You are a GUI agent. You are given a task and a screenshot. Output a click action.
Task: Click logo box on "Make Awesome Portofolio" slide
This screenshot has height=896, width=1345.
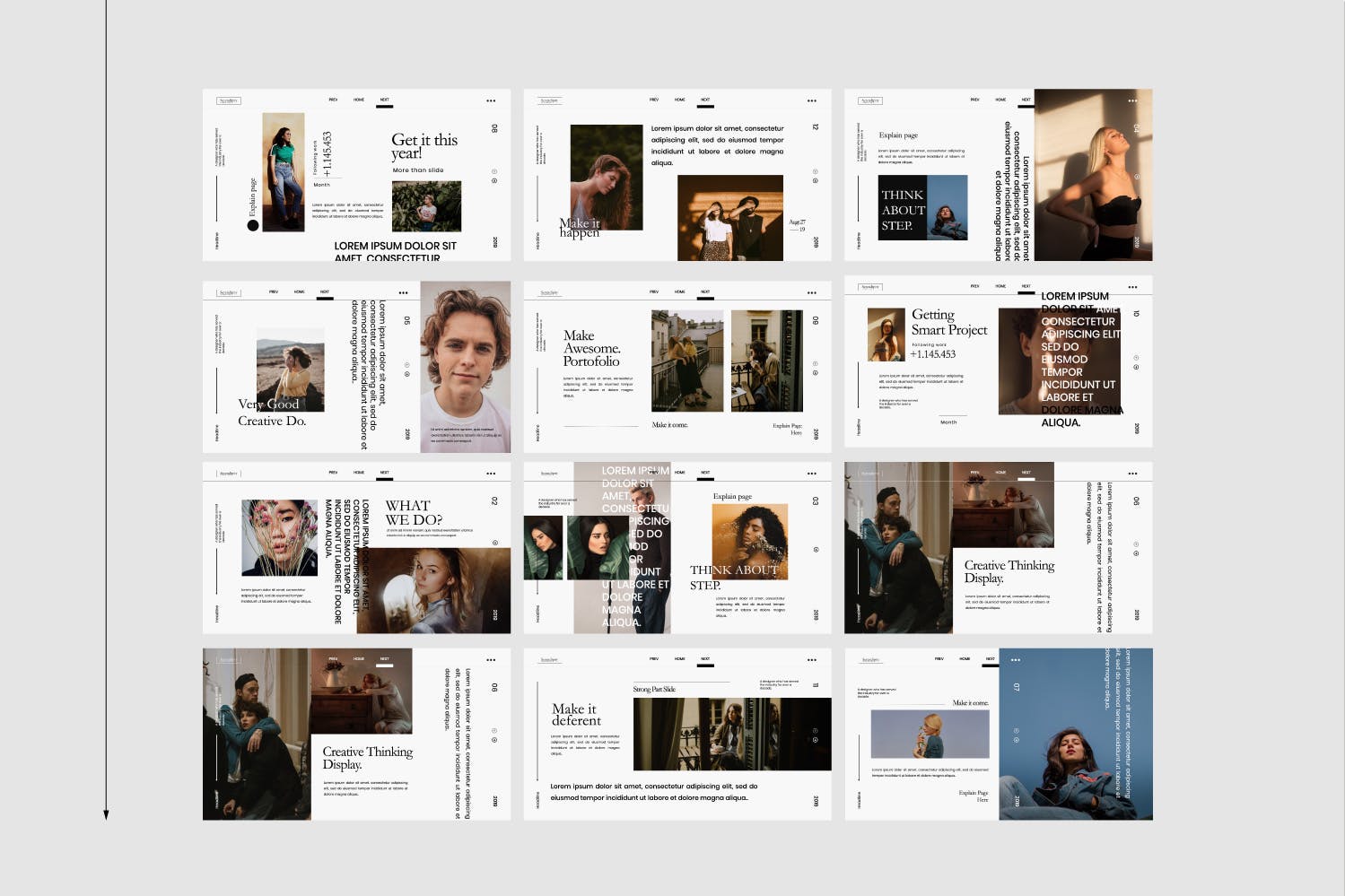[549, 292]
